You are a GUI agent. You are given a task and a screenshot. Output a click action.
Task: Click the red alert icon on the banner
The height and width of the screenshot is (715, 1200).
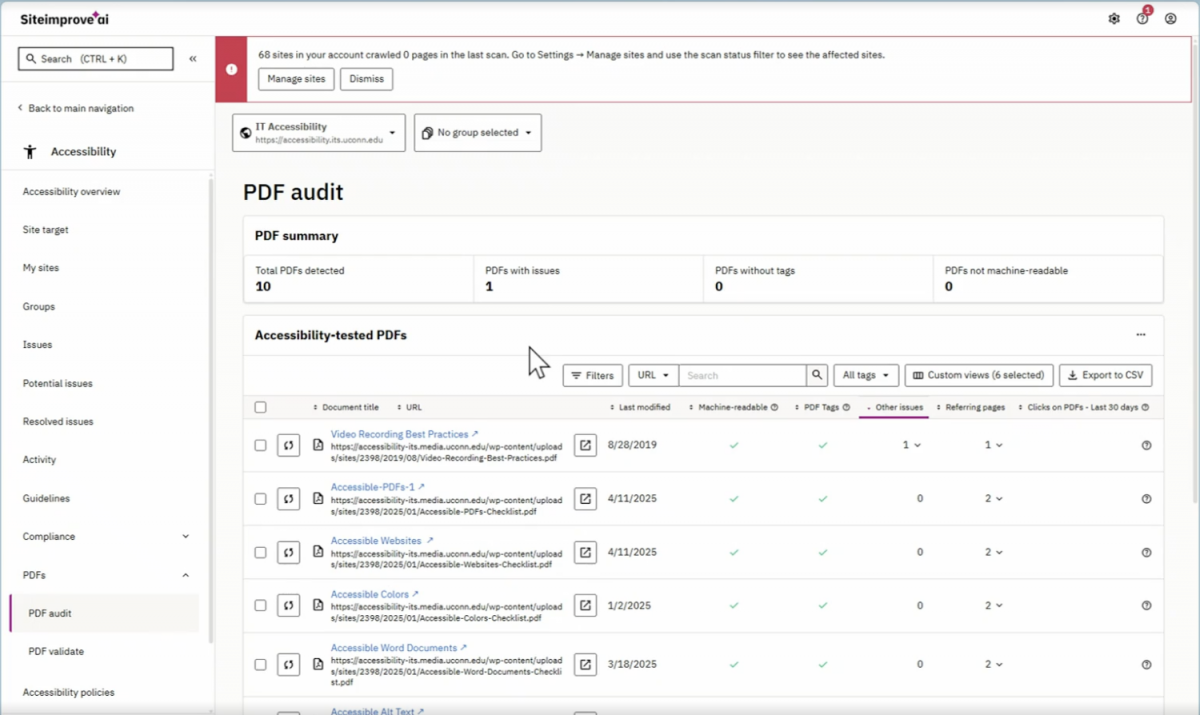point(231,69)
